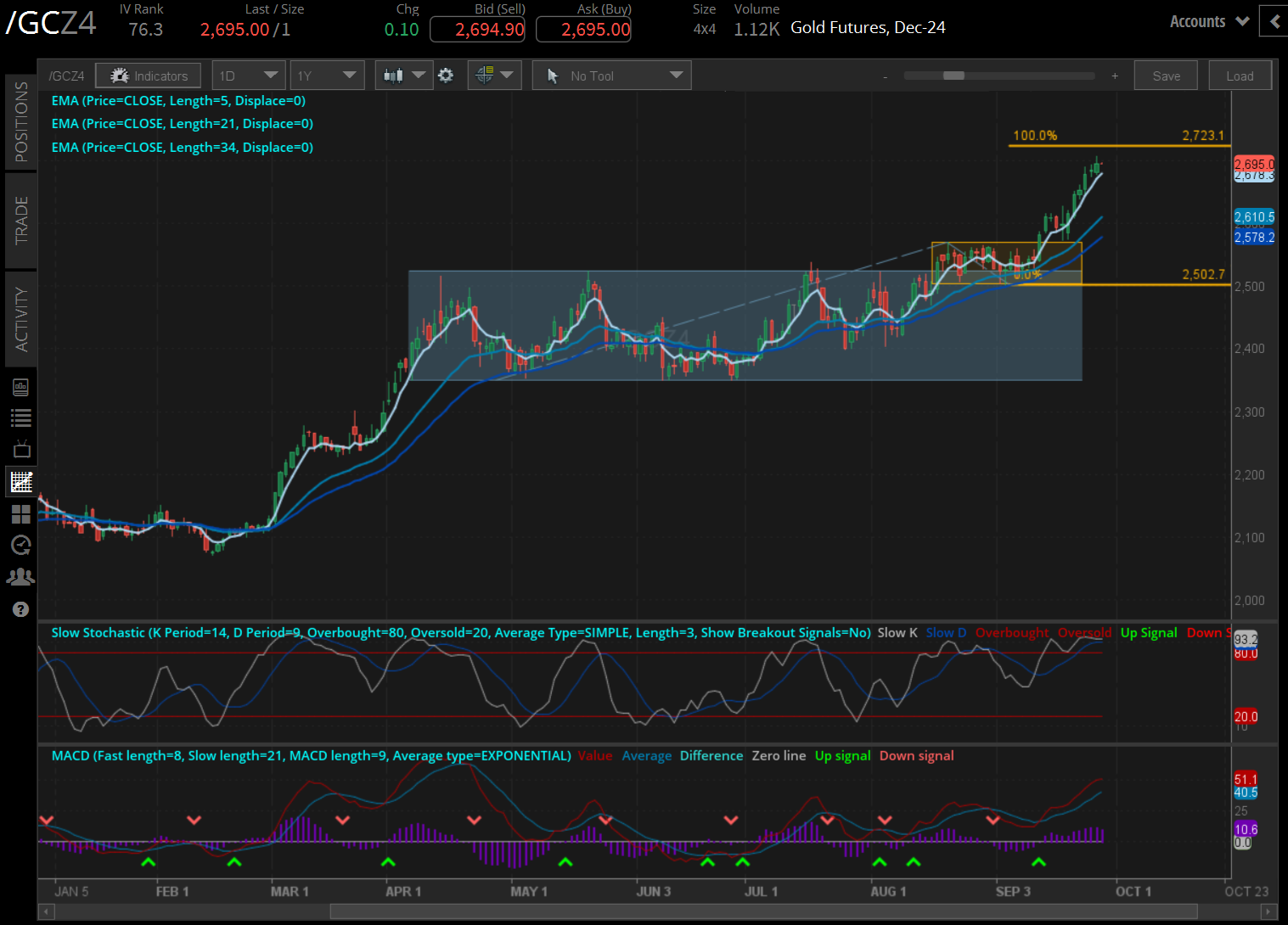1288x925 pixels.
Task: Select the candlestick chart style icon
Action: click(x=397, y=75)
